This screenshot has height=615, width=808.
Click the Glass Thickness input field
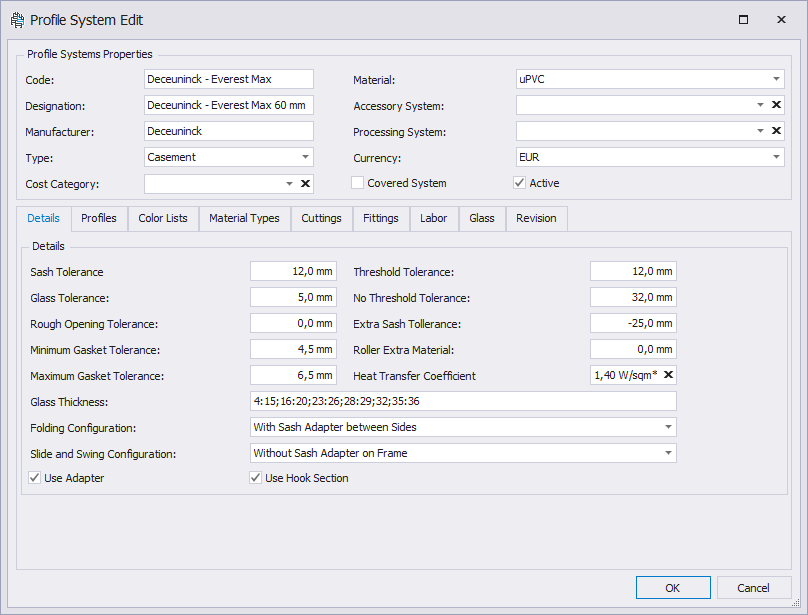tap(463, 401)
